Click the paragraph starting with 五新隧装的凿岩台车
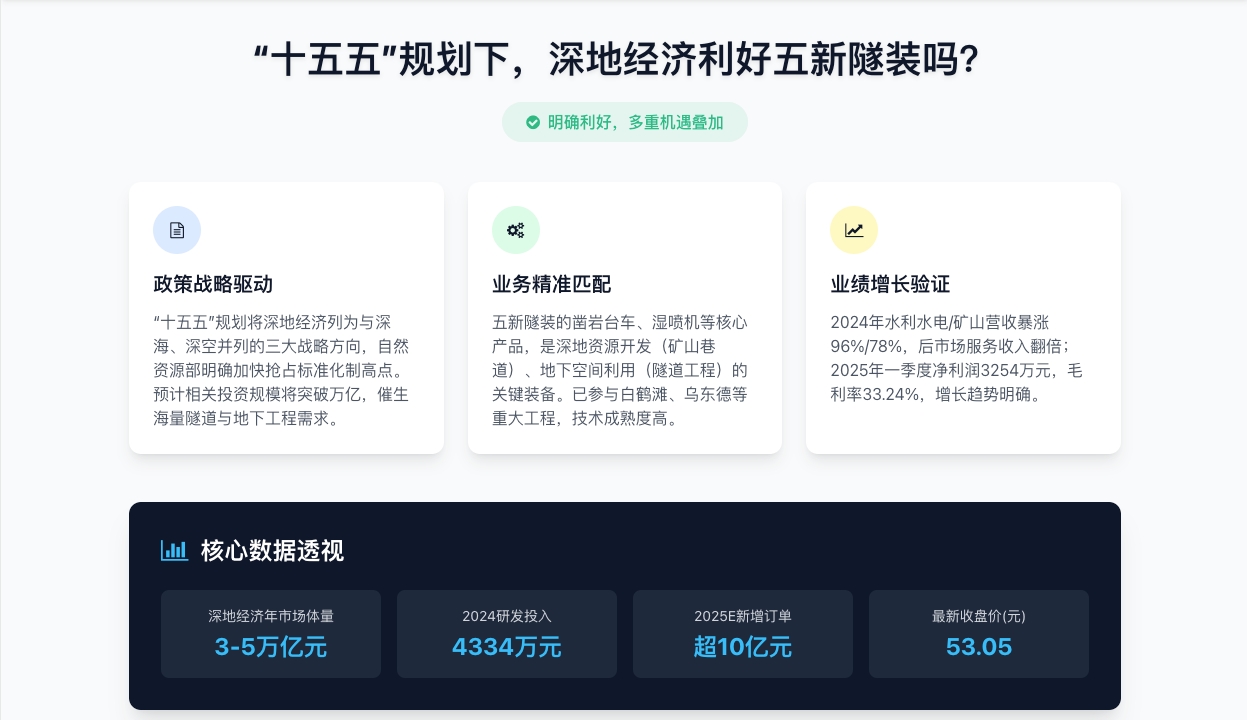 622,370
